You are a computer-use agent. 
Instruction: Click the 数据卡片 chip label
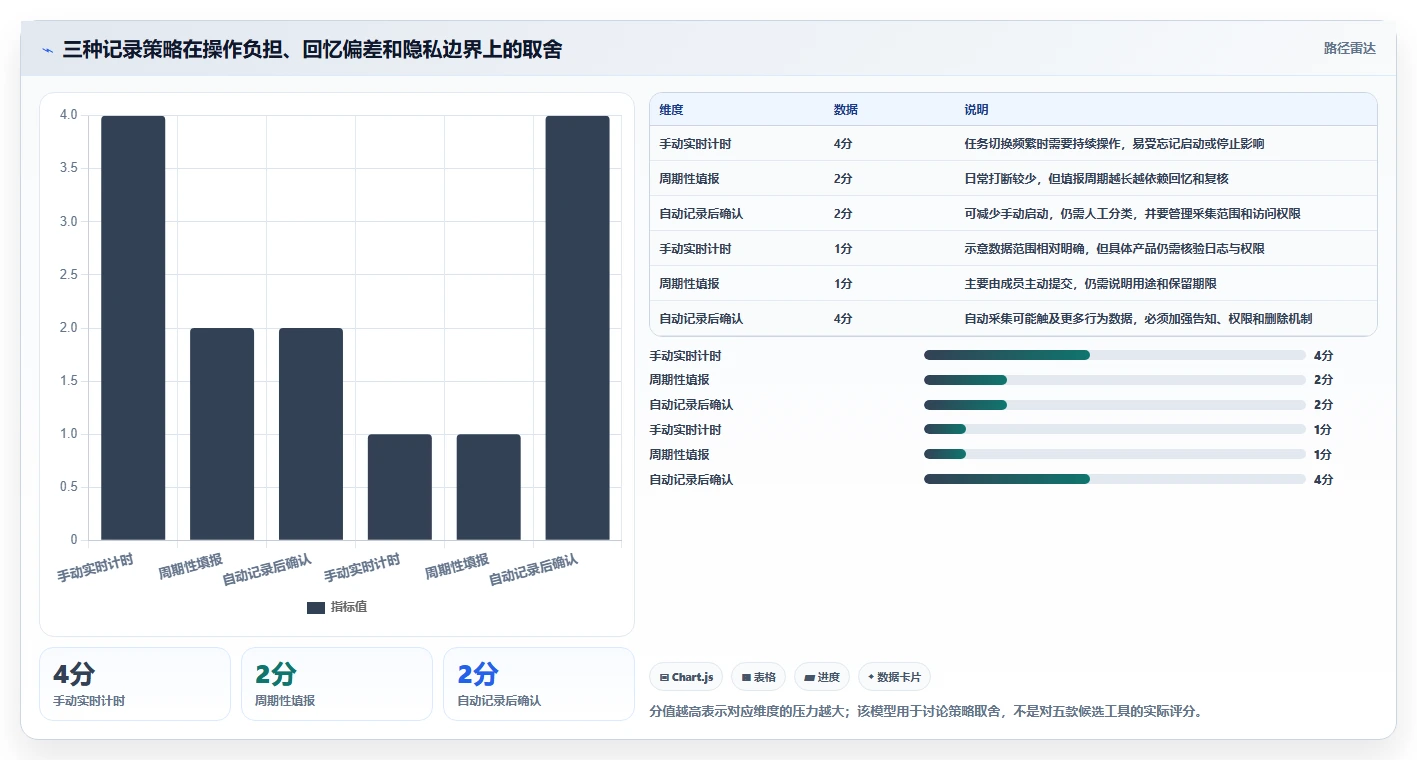[x=900, y=678]
